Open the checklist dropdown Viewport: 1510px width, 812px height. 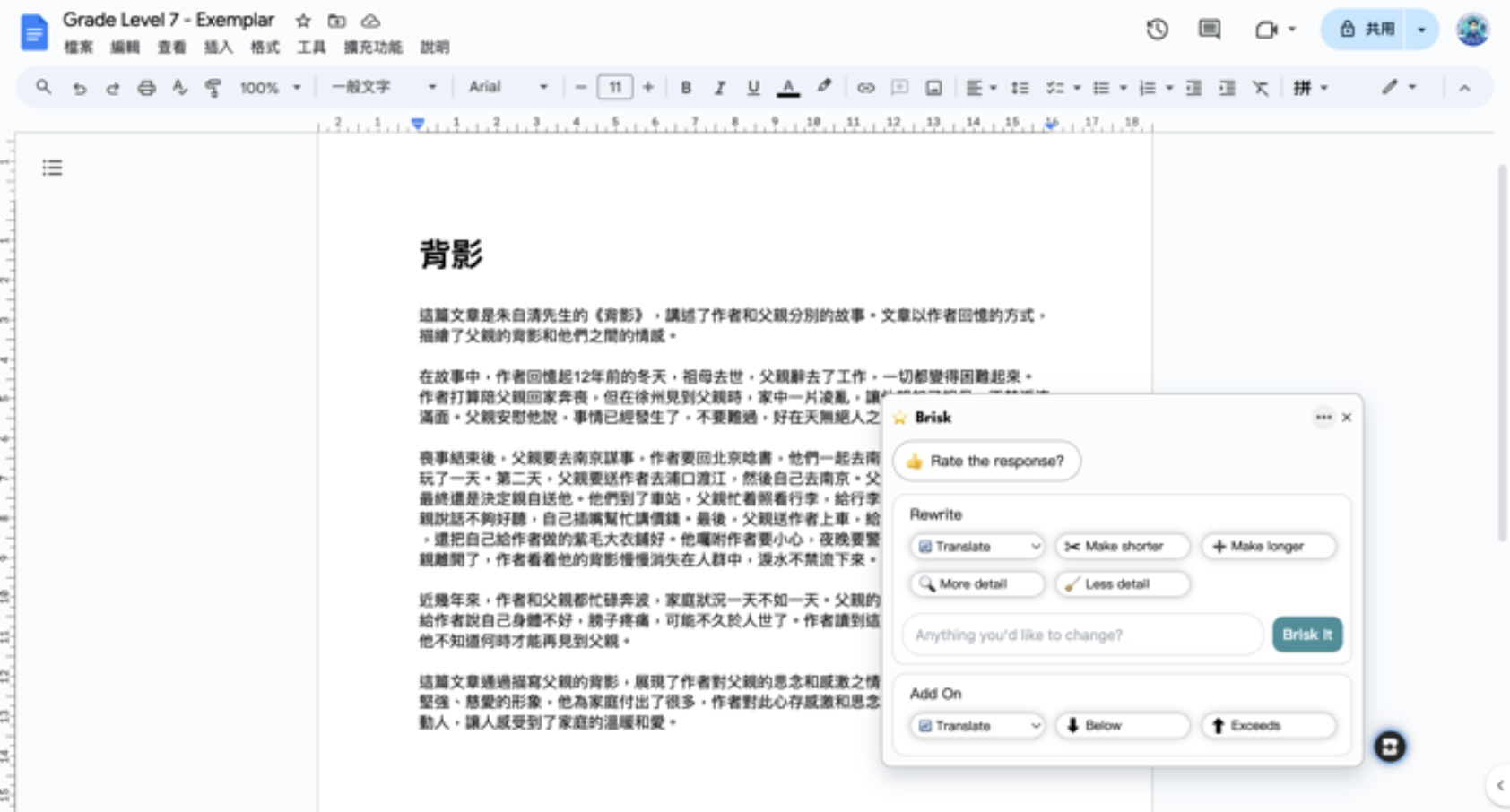pos(1063,88)
